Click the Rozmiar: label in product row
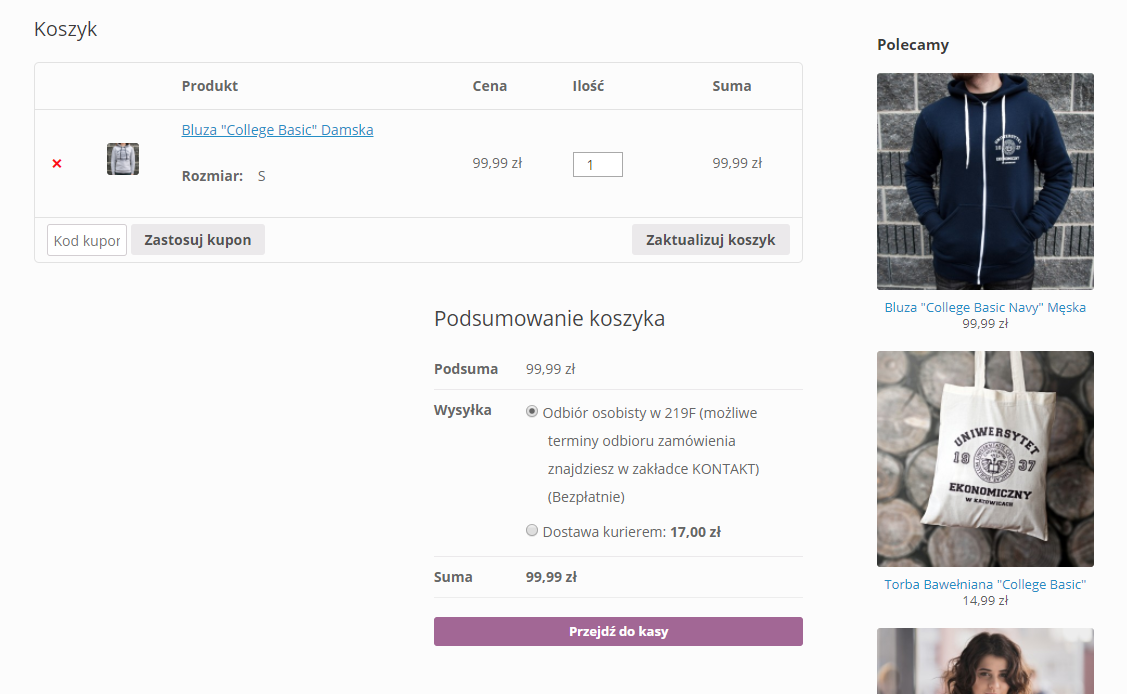This screenshot has height=694, width=1127. 212,176
